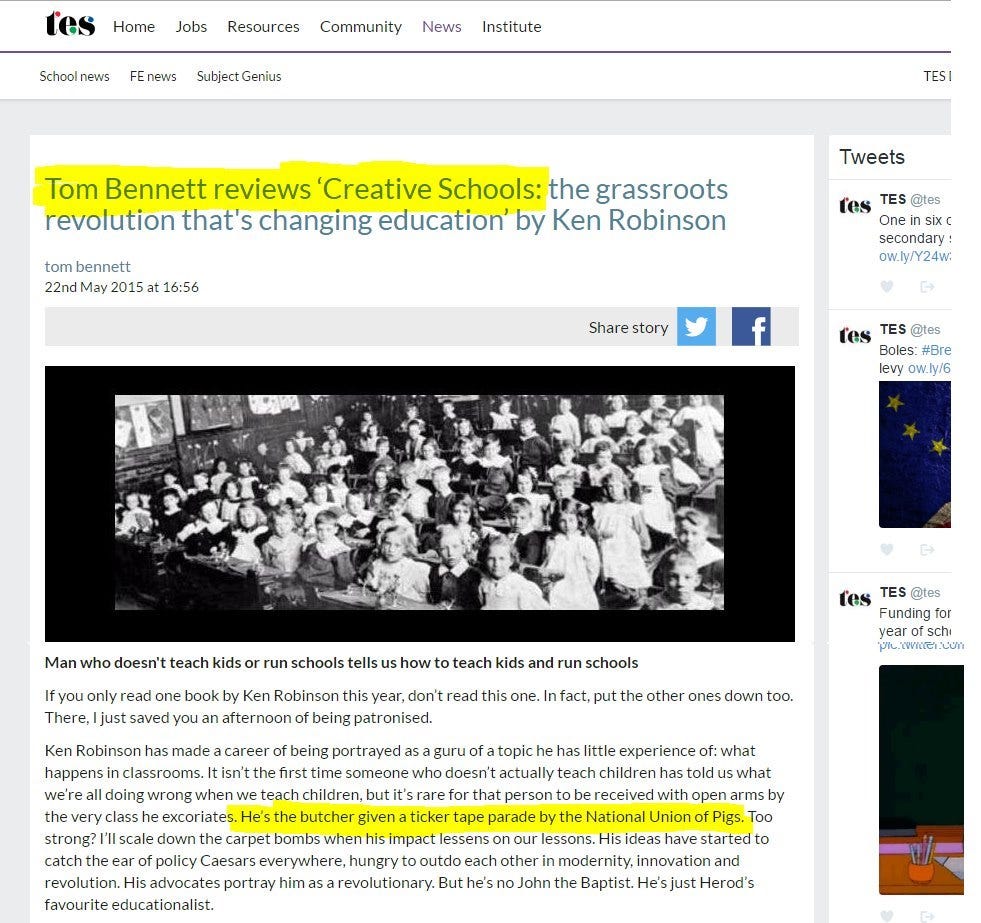The image size is (981, 923).
Task: Open the black-and-white classroom photo
Action: tap(420, 502)
